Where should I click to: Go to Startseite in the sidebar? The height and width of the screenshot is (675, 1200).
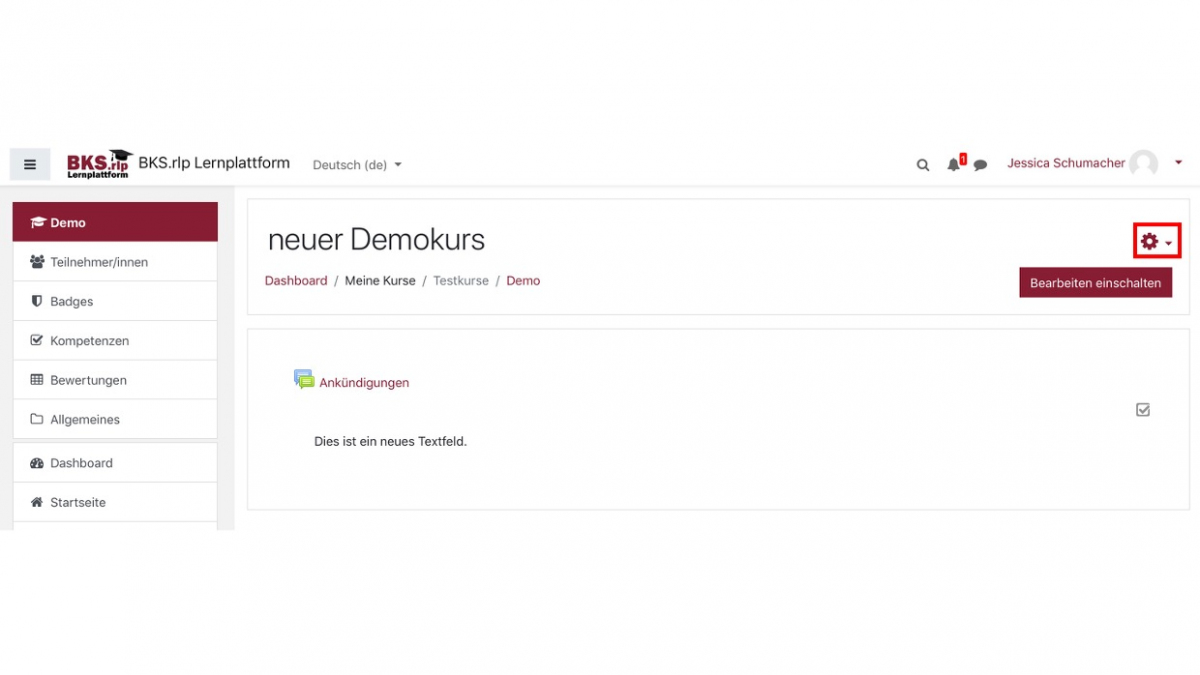click(78, 502)
